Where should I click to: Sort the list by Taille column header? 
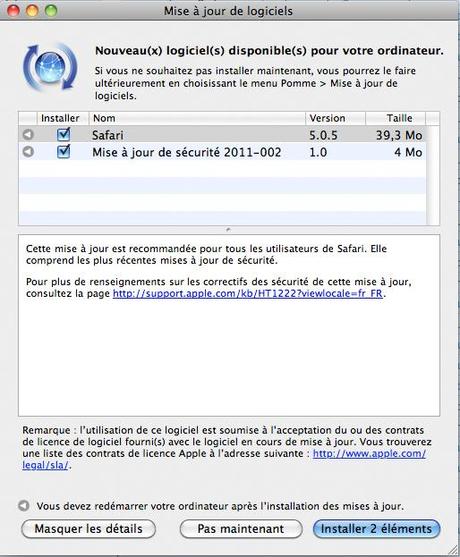pyautogui.click(x=395, y=118)
